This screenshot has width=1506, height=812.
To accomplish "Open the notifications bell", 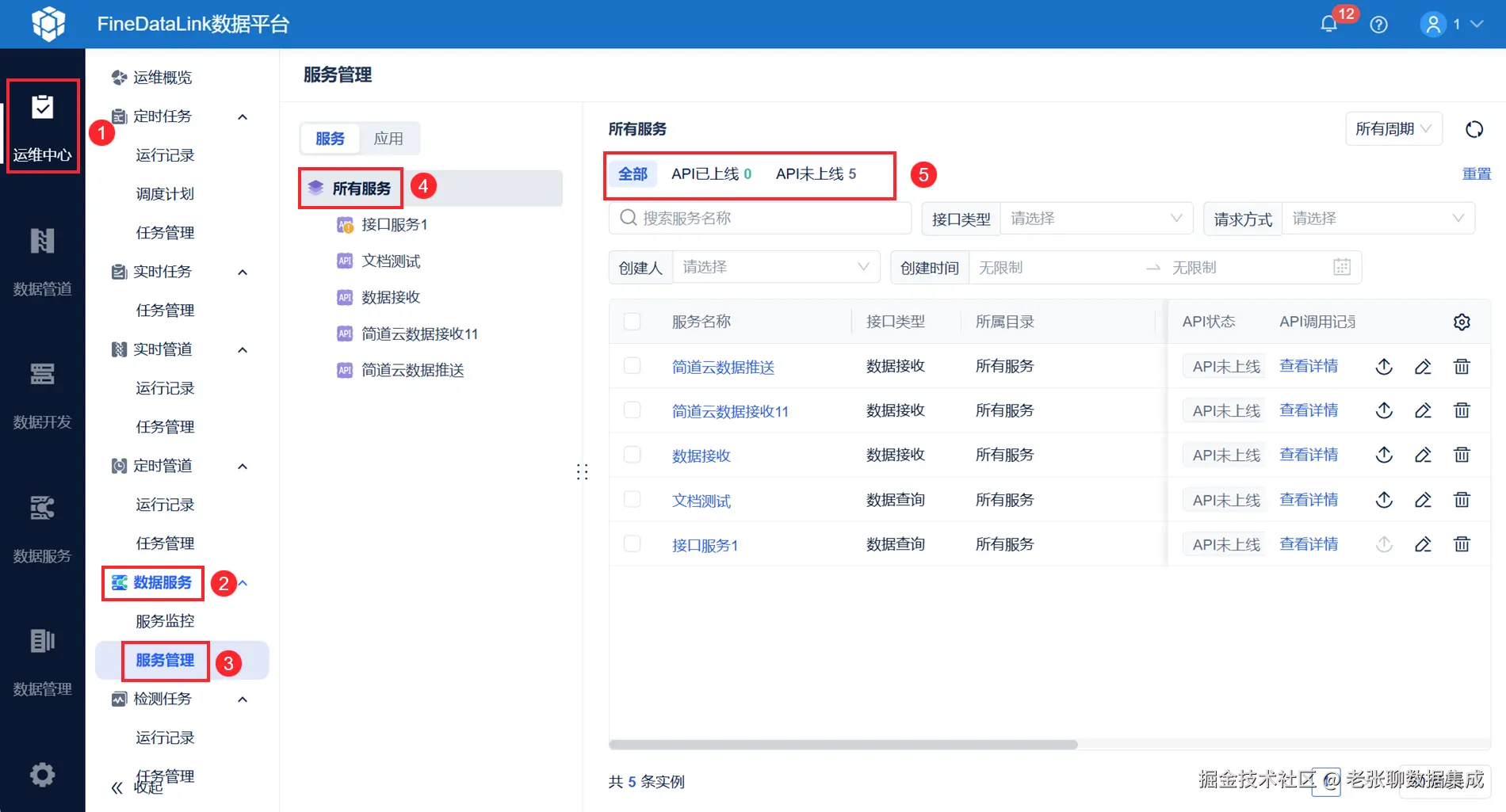I will click(x=1329, y=25).
